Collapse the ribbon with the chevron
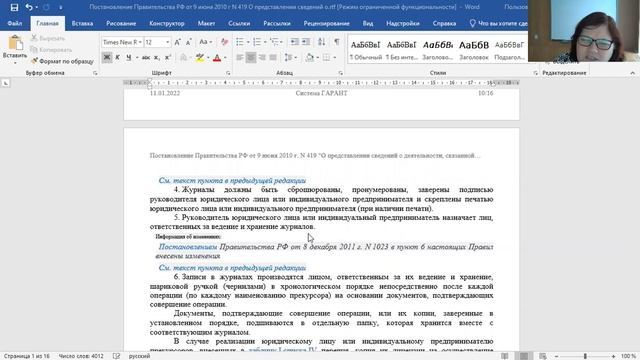 click(x=632, y=73)
